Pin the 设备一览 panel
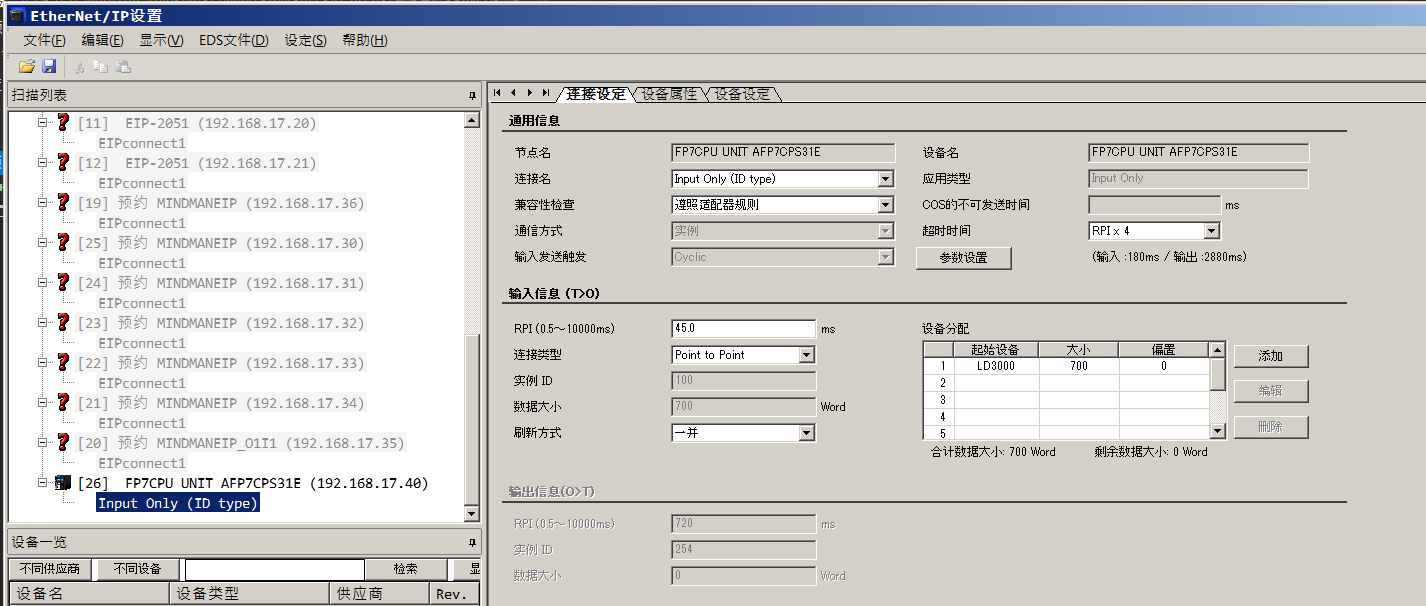1426x606 pixels. 472,542
